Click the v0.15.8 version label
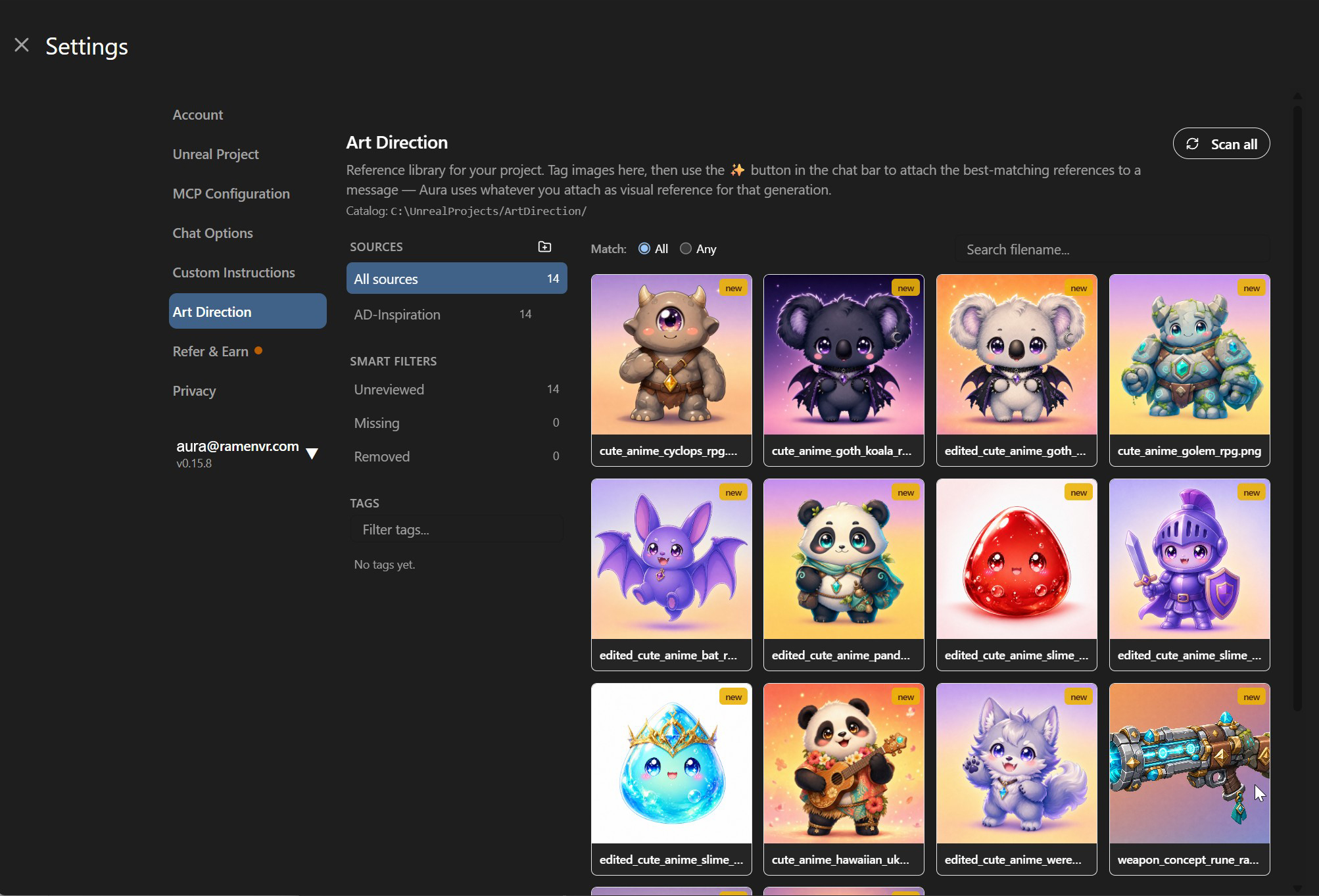Viewport: 1319px width, 896px height. [194, 463]
